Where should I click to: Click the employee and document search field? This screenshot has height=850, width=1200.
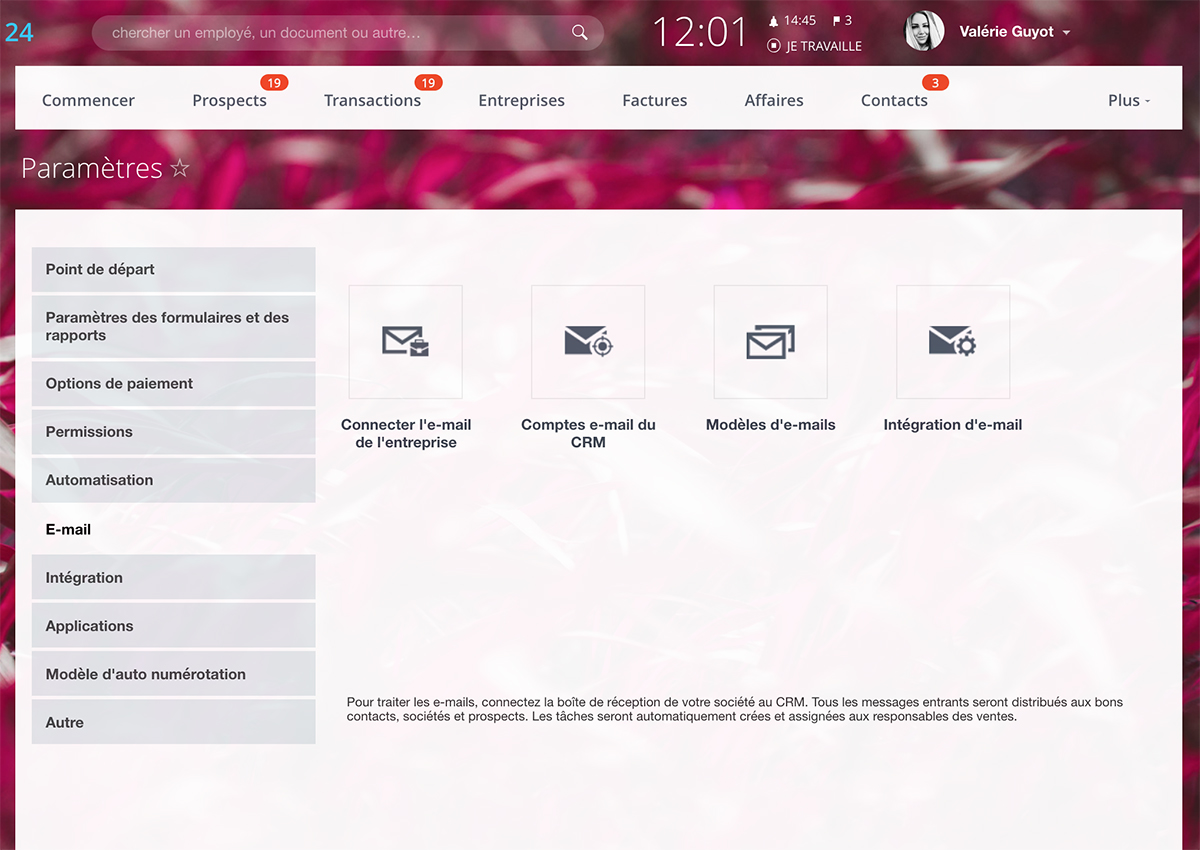coord(335,33)
